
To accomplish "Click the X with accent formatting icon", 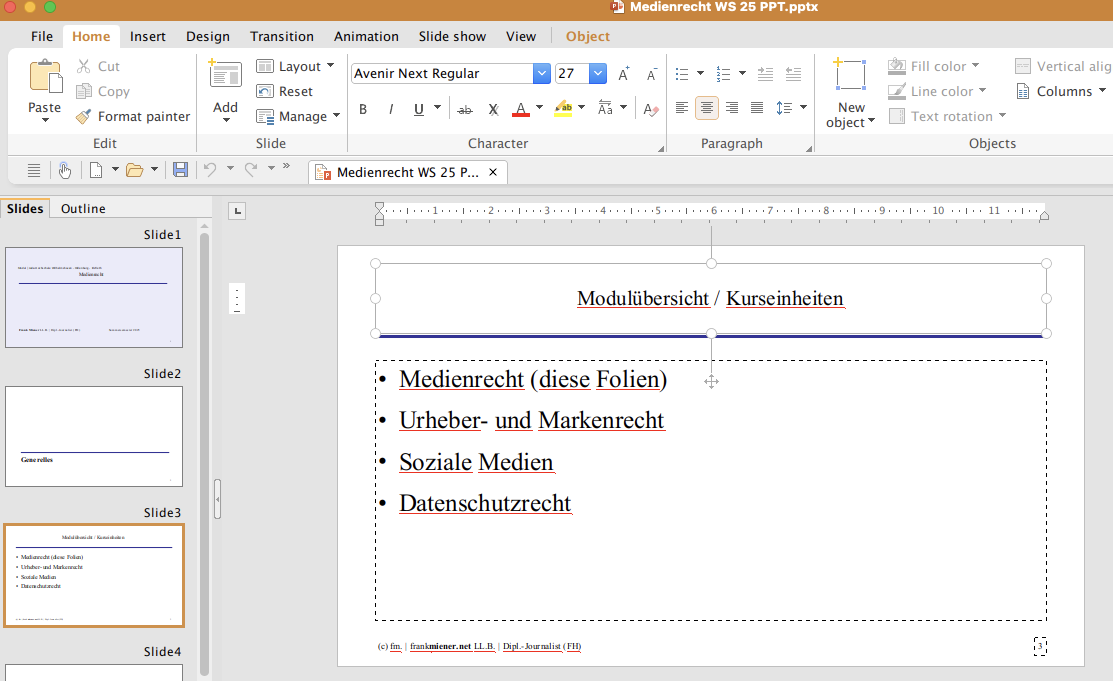I will pyautogui.click(x=493, y=109).
